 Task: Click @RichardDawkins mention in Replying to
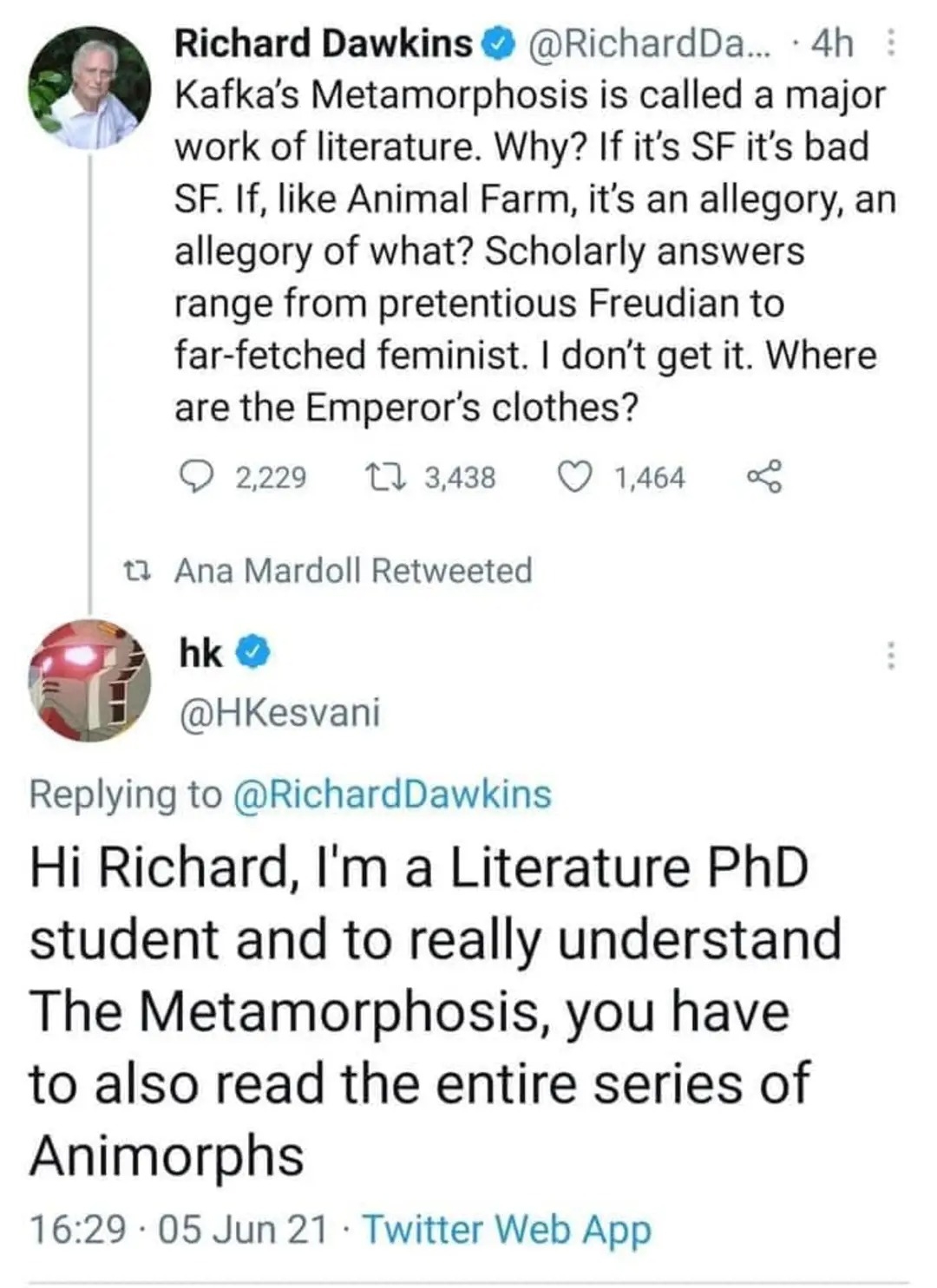(x=392, y=794)
